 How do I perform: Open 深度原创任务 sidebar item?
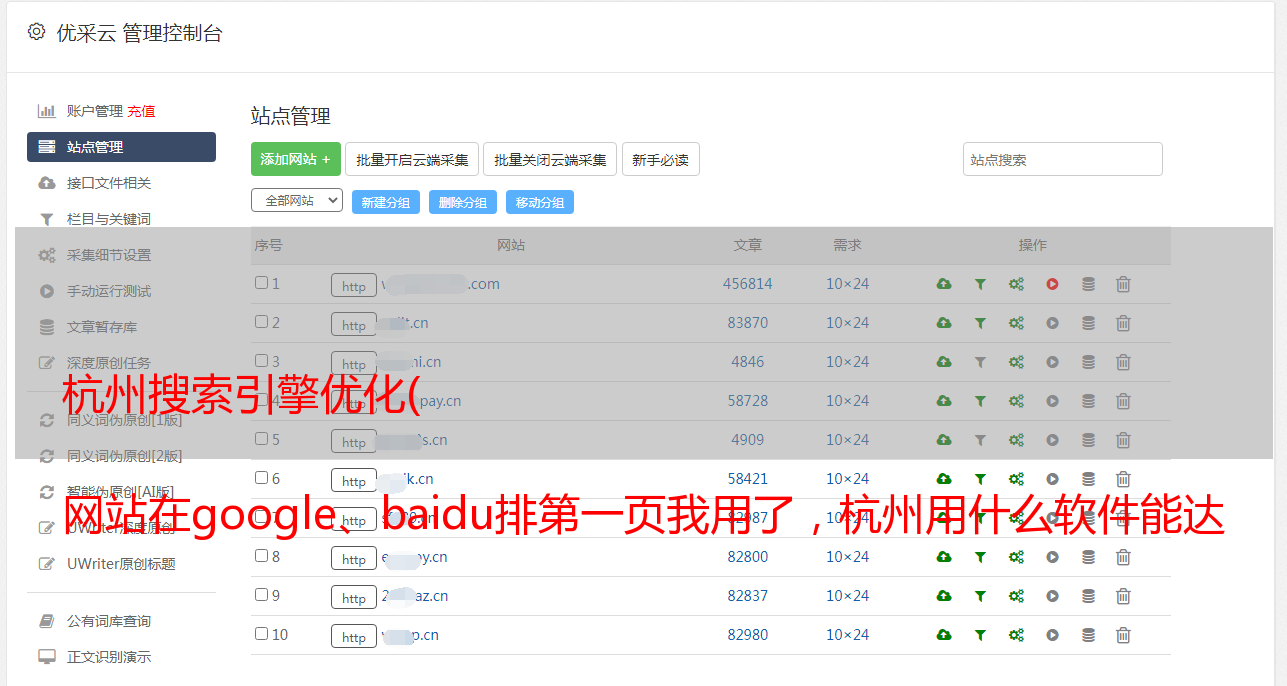[109, 363]
